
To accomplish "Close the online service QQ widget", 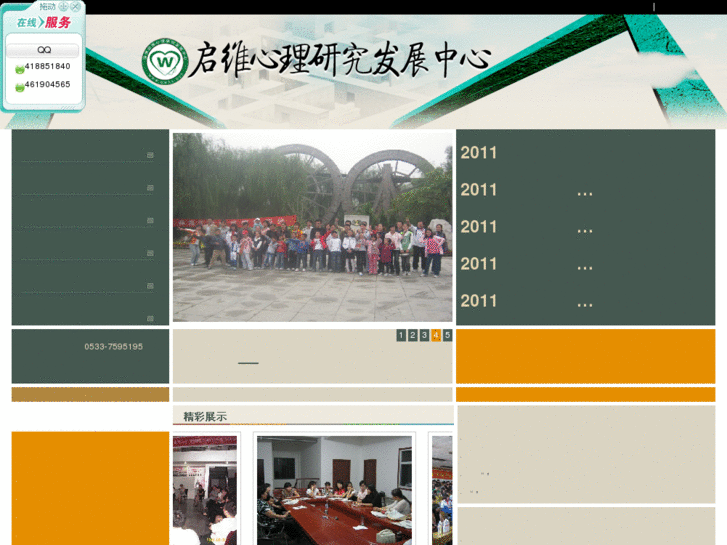I will [75, 6].
